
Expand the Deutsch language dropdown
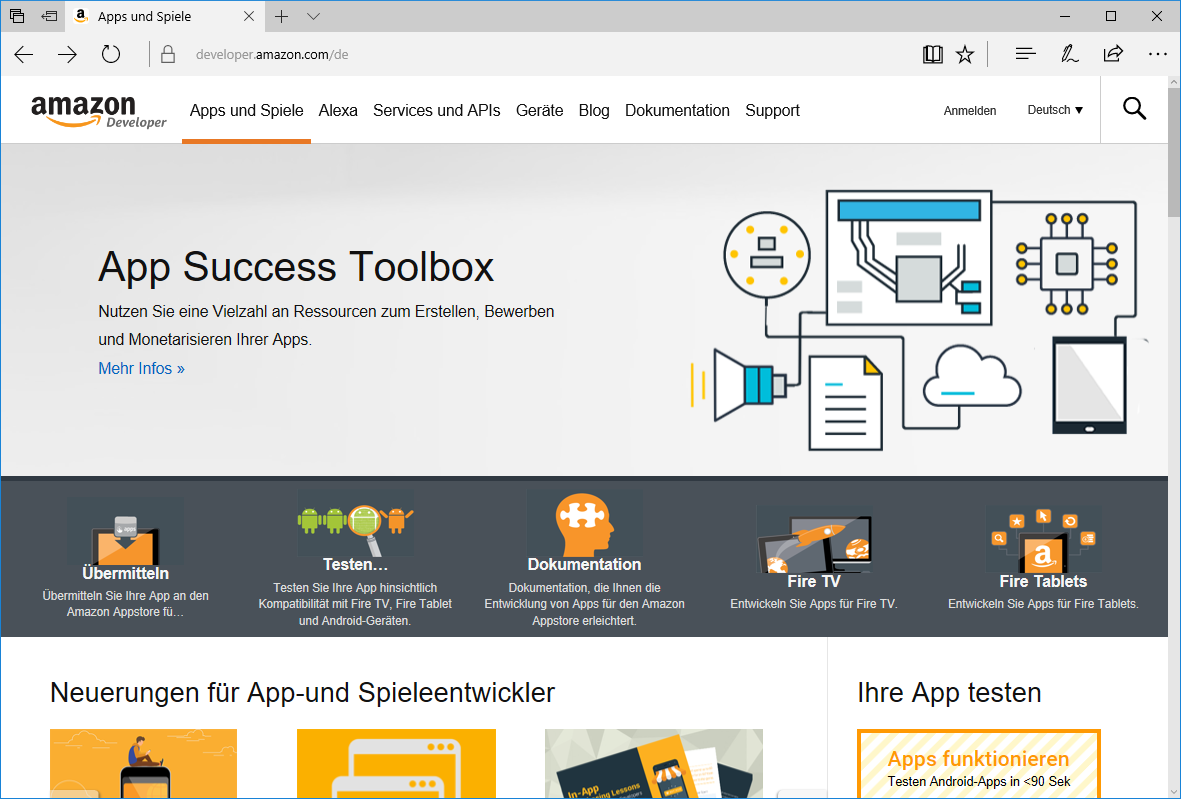pyautogui.click(x=1055, y=110)
